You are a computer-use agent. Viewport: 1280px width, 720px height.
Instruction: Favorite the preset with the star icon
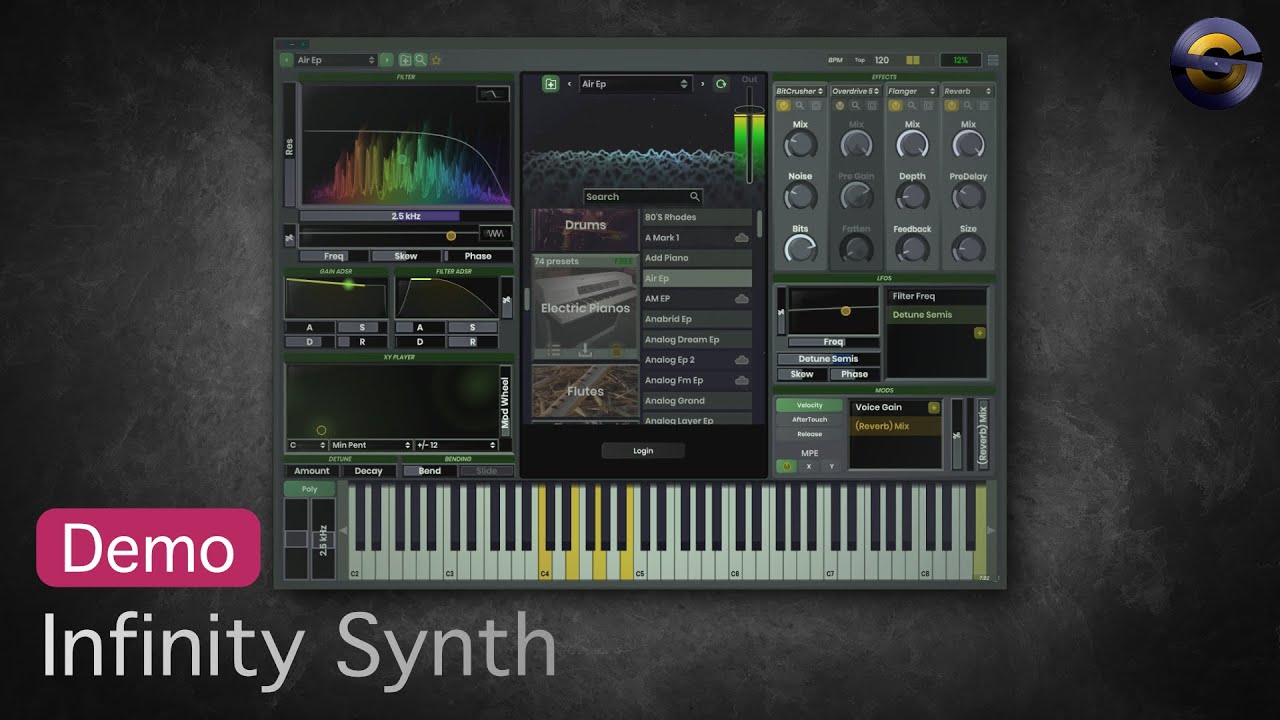(437, 60)
